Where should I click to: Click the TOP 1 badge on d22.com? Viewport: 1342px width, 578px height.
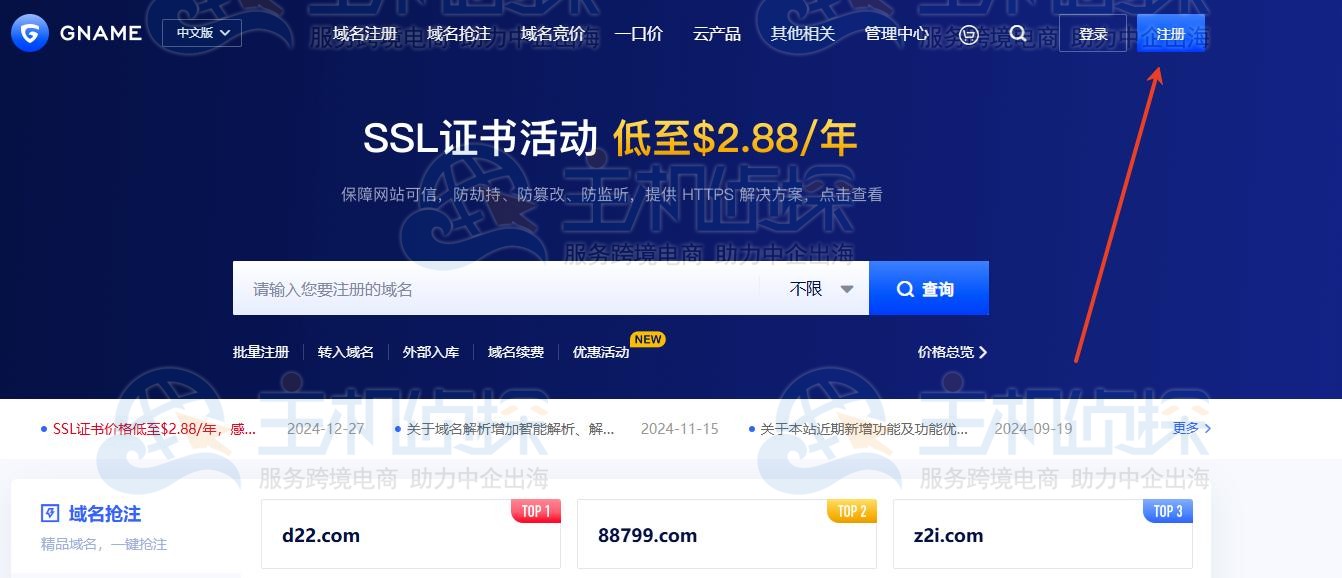[x=536, y=511]
